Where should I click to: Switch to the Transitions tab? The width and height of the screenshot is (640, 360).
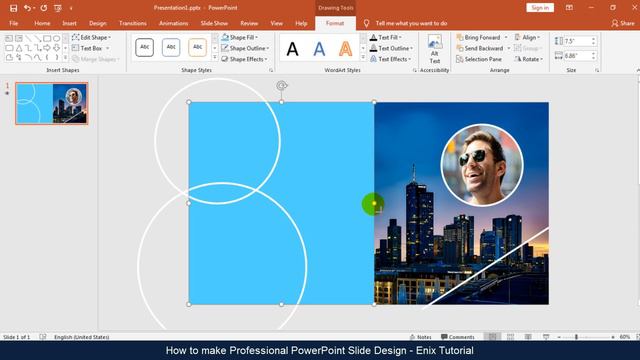tap(133, 23)
